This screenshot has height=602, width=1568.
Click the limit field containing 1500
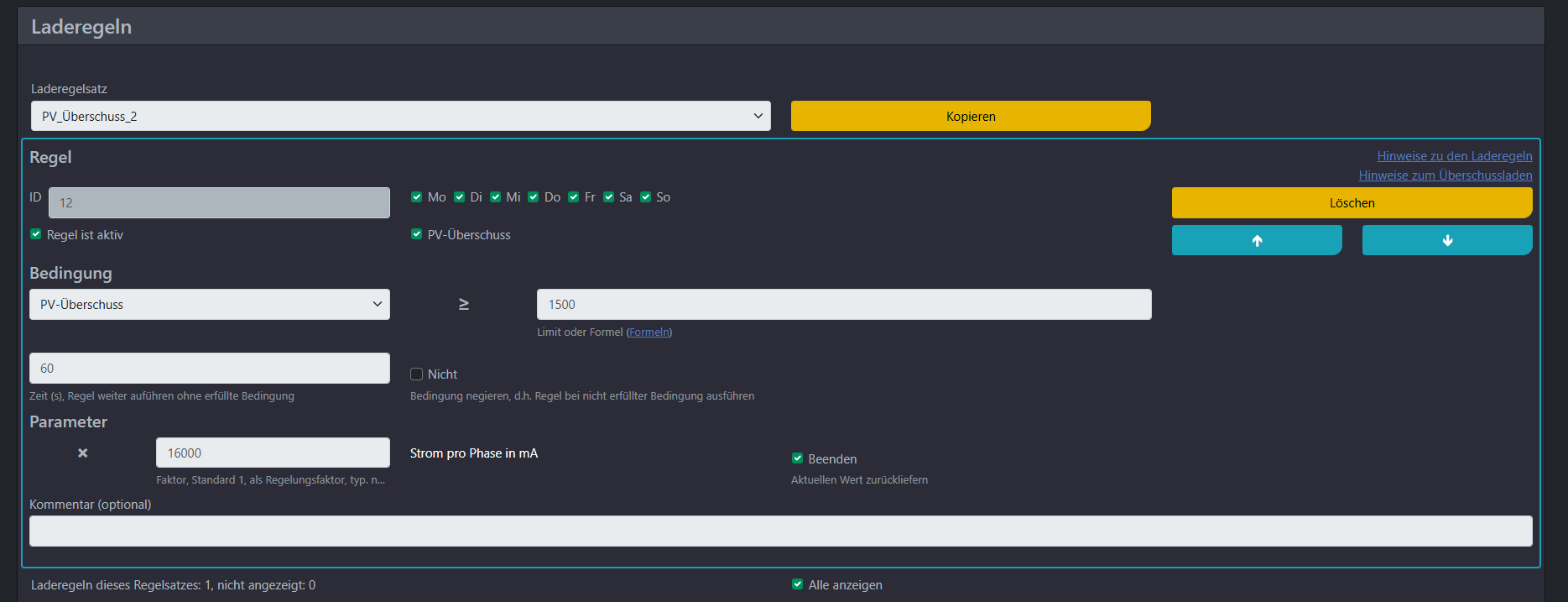point(843,305)
